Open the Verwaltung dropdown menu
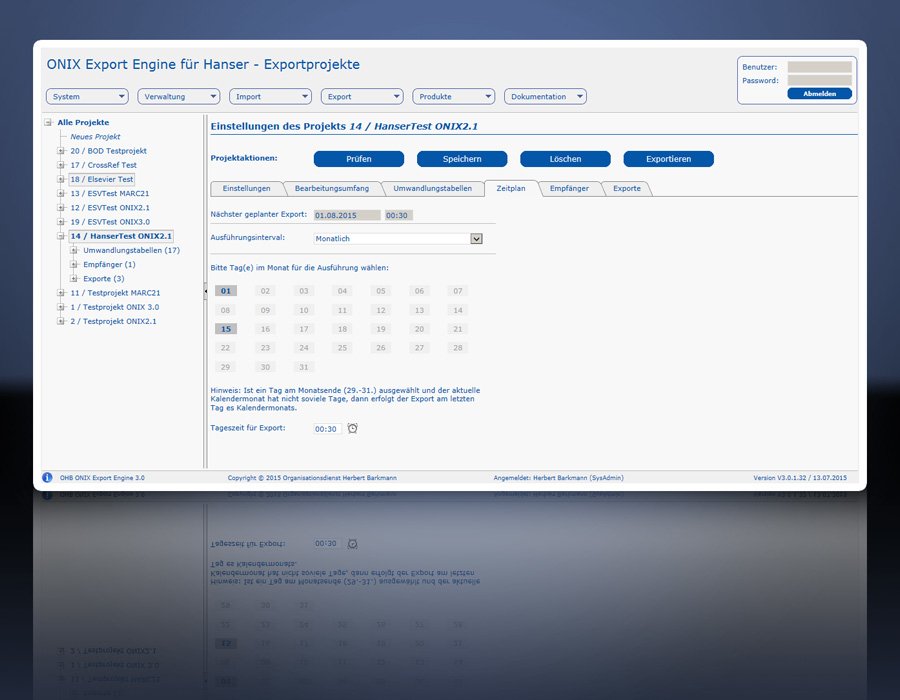The image size is (900, 700). pos(179,96)
